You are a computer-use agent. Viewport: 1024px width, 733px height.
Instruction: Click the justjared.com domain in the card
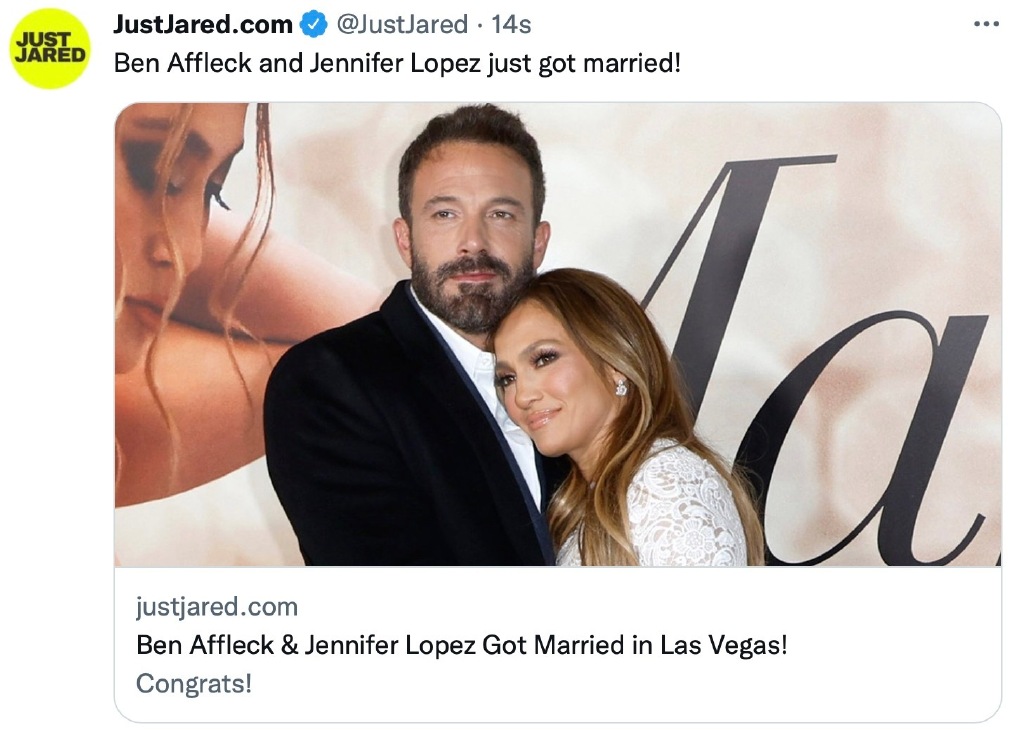pos(217,606)
